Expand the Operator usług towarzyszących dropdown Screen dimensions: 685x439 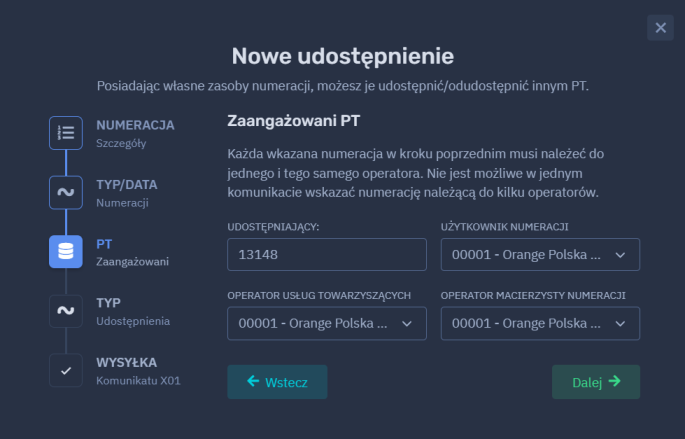click(326, 324)
